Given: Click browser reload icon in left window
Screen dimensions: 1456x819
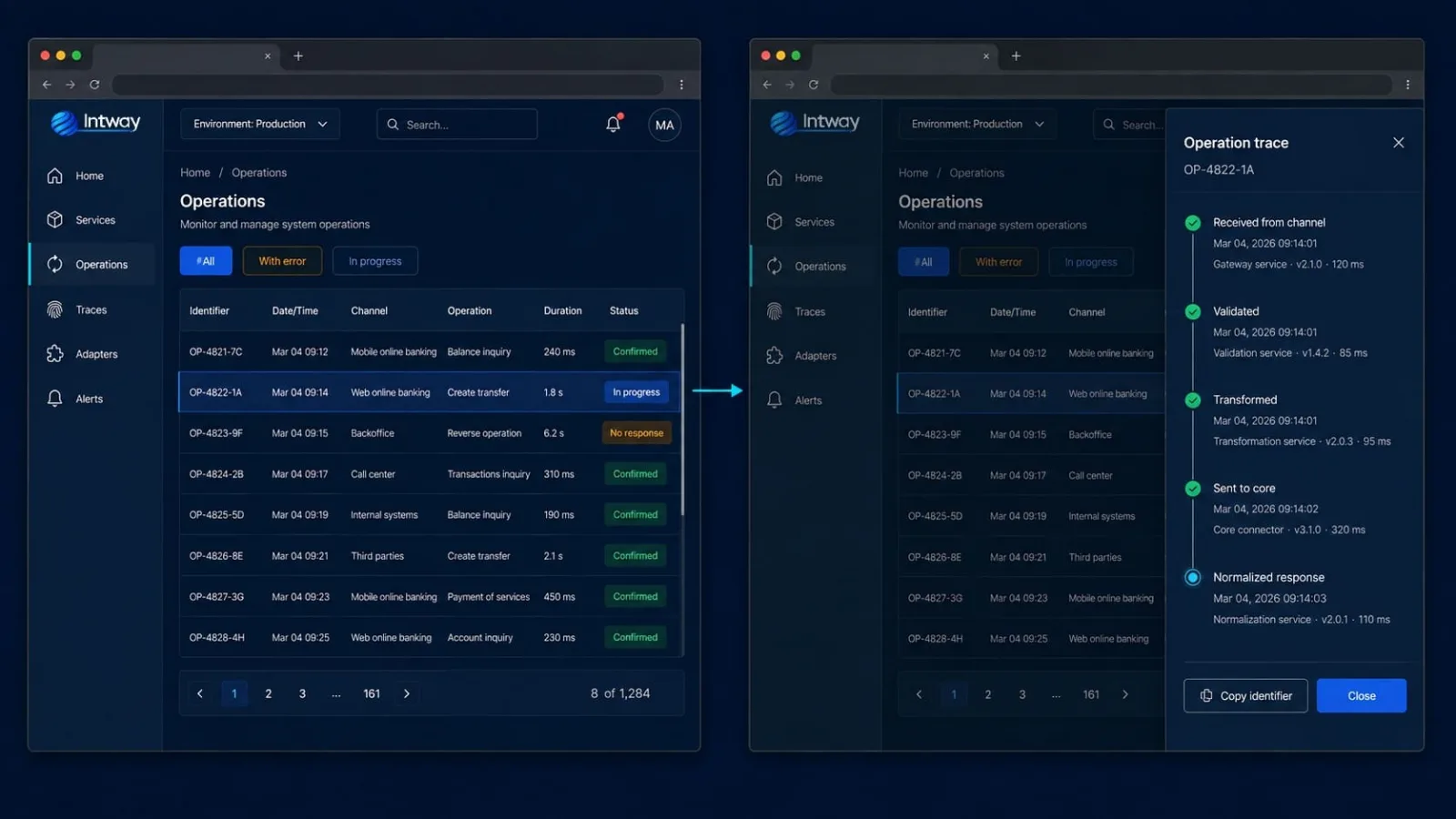Looking at the screenshot, I should (x=95, y=85).
